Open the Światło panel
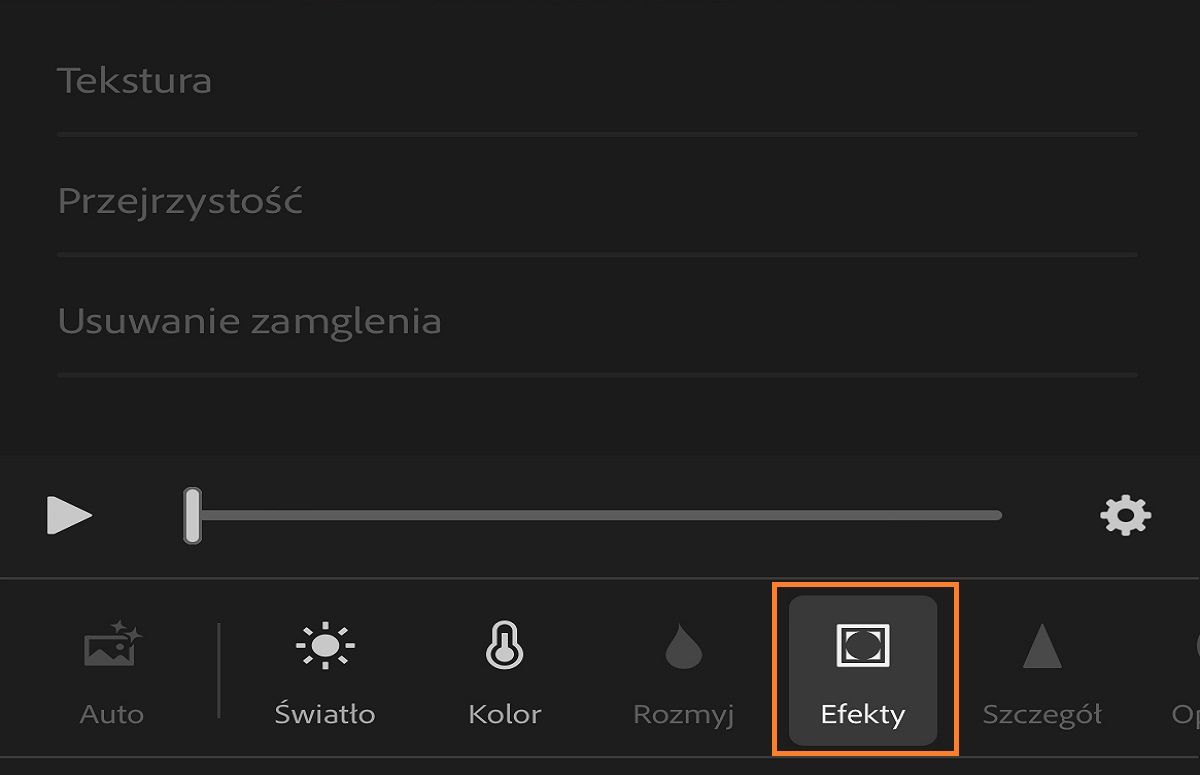Screen dimensions: 1200x775 [x=324, y=670]
